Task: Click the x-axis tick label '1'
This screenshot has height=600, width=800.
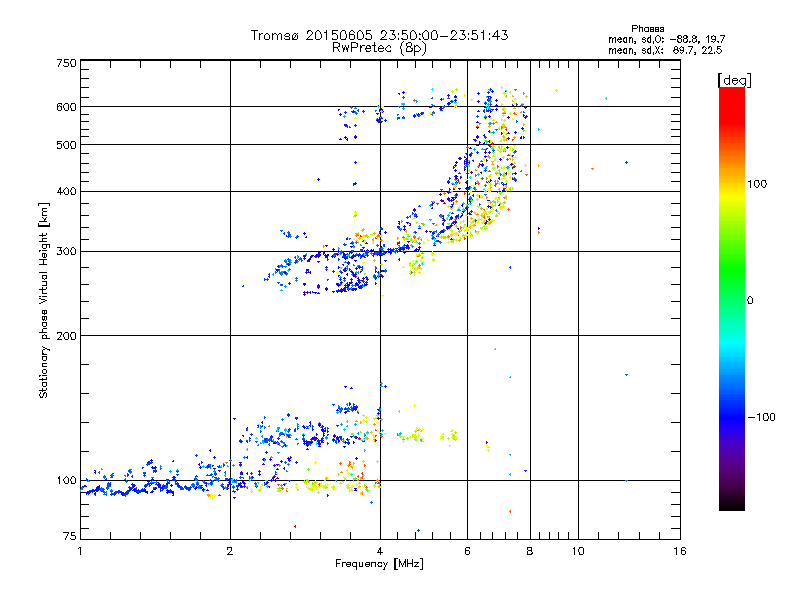Action: coord(80,551)
